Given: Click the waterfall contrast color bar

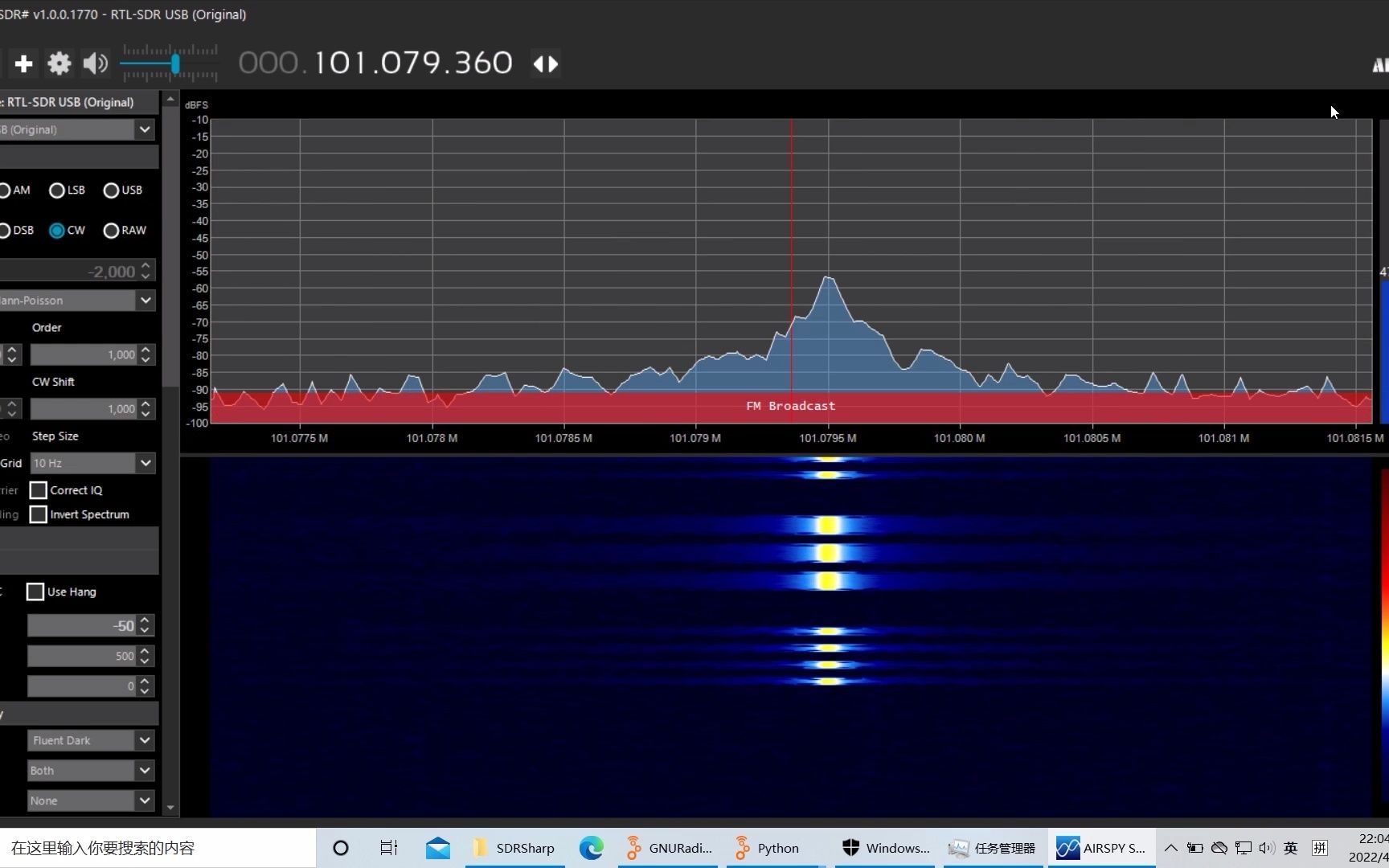Looking at the screenshot, I should tap(1384, 635).
